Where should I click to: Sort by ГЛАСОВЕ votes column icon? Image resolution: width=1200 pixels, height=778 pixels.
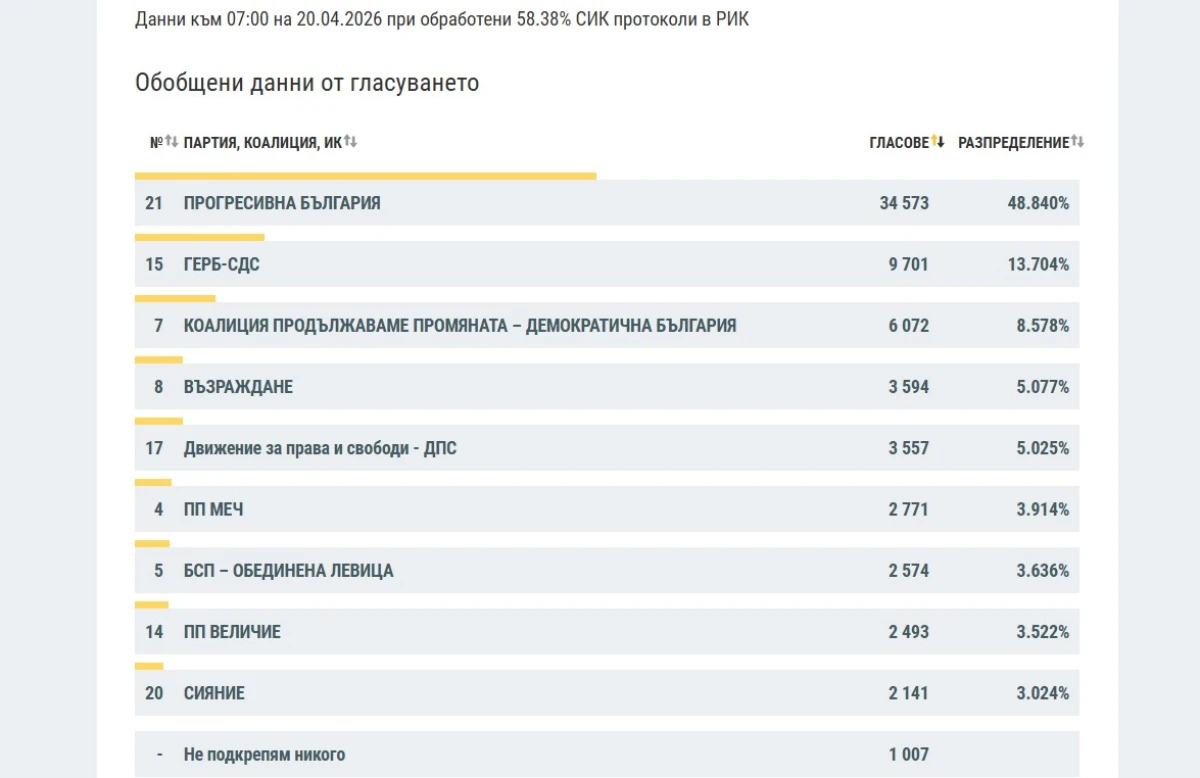pyautogui.click(x=938, y=142)
